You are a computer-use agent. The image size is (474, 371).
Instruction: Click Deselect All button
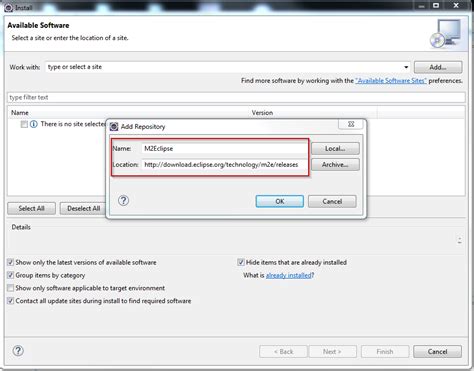[83, 208]
